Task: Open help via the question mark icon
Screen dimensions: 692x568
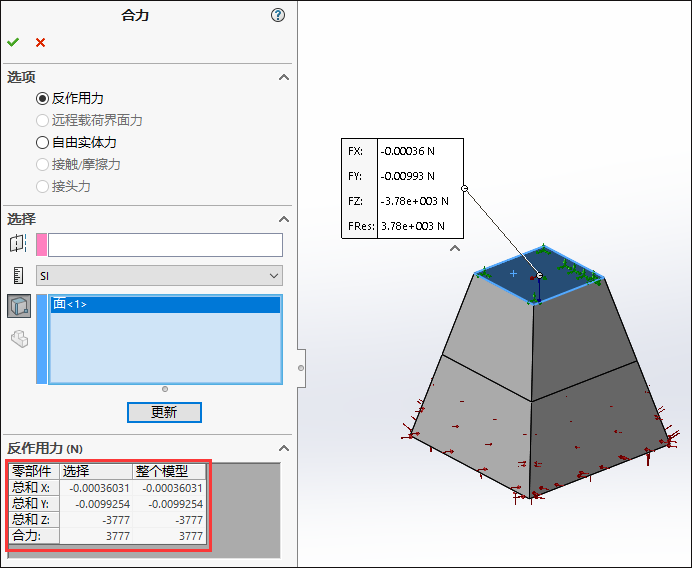Action: tap(278, 15)
